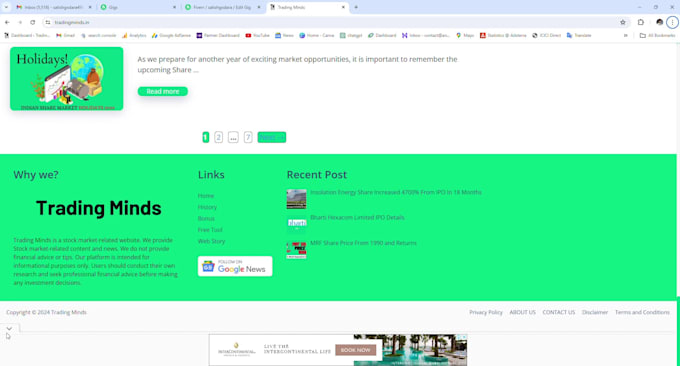Reload the tradingminds.in page
Image resolution: width=680 pixels, height=366 pixels.
tap(33, 22)
